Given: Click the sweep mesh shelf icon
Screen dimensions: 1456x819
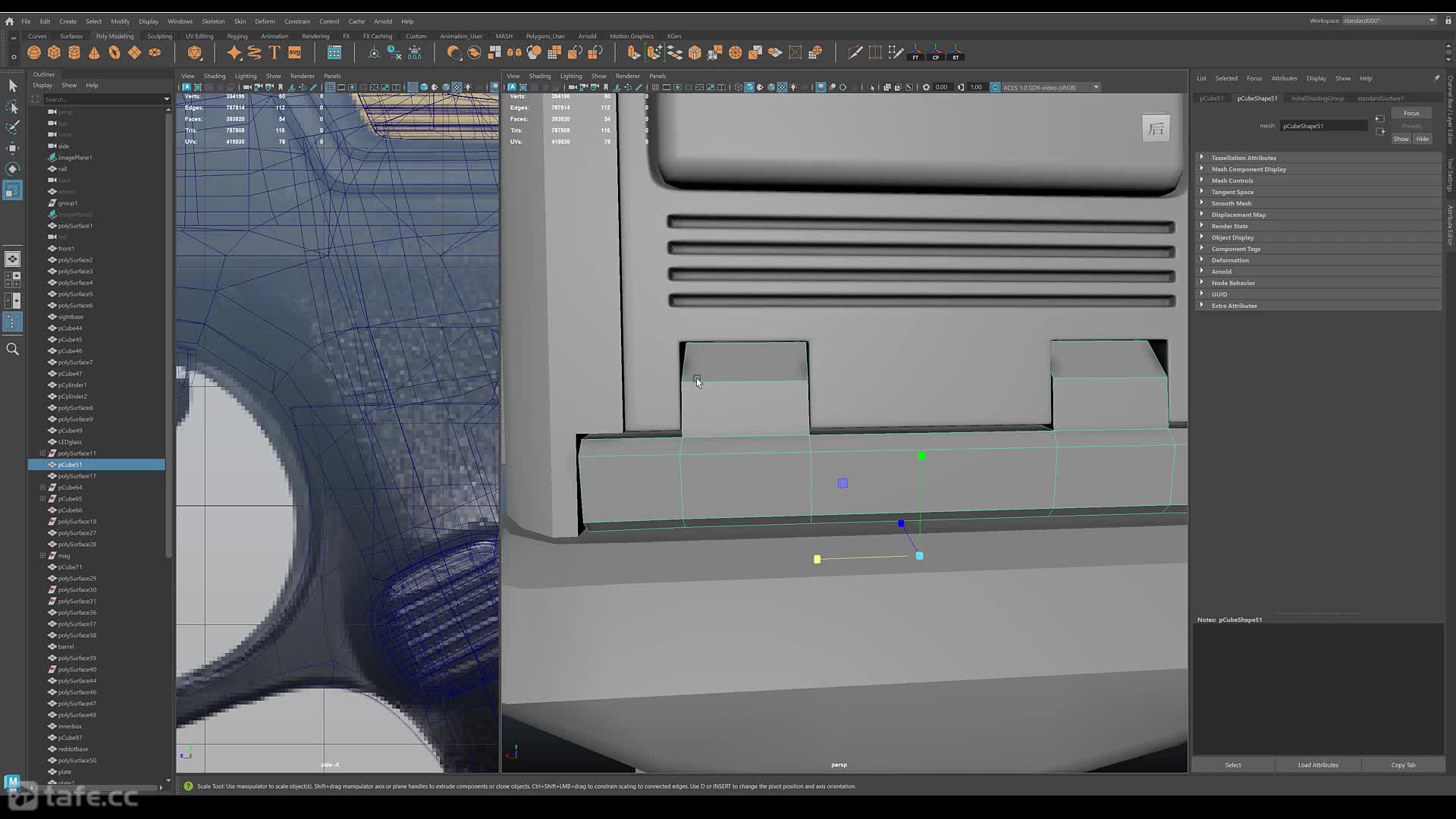Looking at the screenshot, I should click(254, 52).
